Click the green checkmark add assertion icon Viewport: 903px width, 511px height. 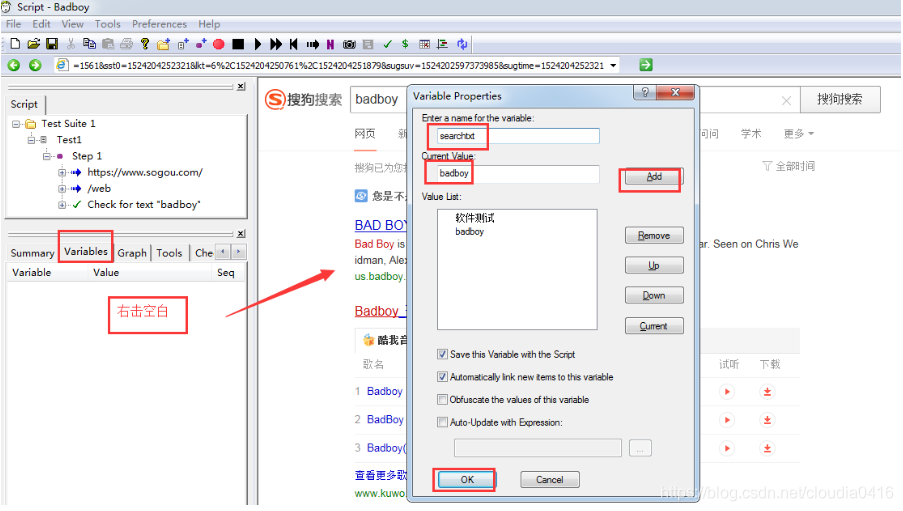pyautogui.click(x=388, y=44)
